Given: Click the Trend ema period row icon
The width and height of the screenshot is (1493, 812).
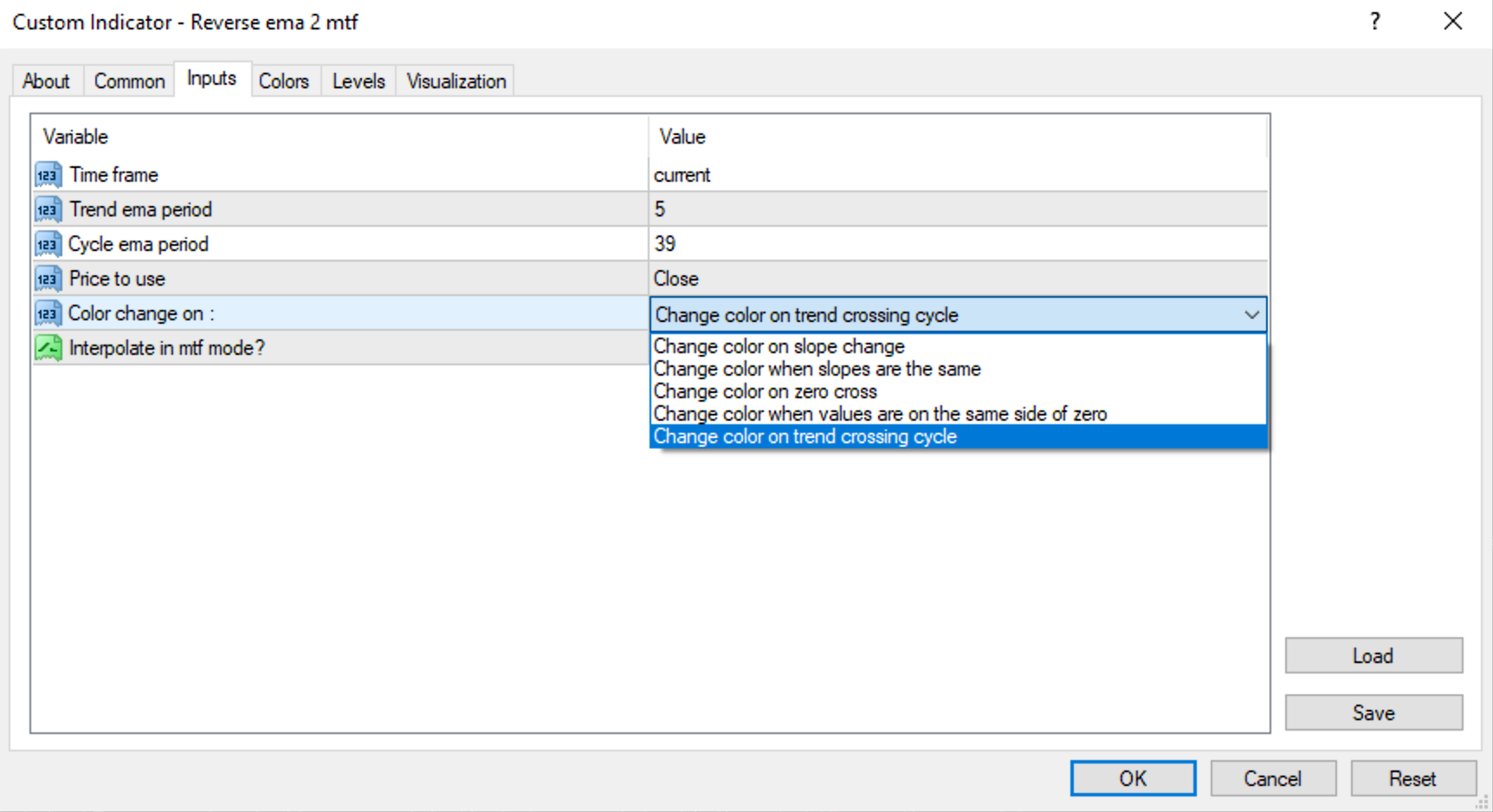Looking at the screenshot, I should coord(48,209).
